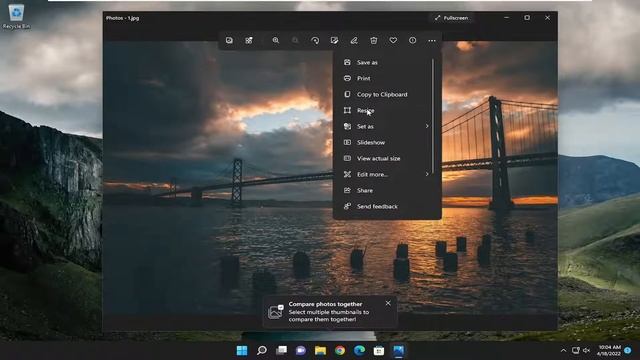Minimize the Photos window
This screenshot has width=640, height=360.
507,18
